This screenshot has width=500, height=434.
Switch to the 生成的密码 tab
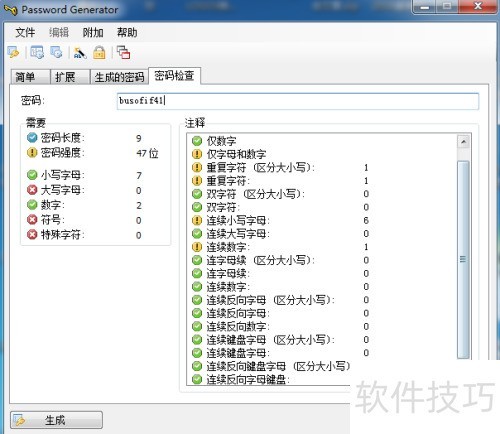point(119,77)
